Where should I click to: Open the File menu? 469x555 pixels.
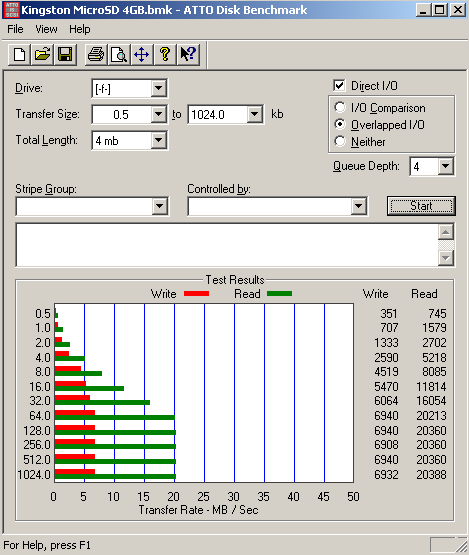point(15,29)
